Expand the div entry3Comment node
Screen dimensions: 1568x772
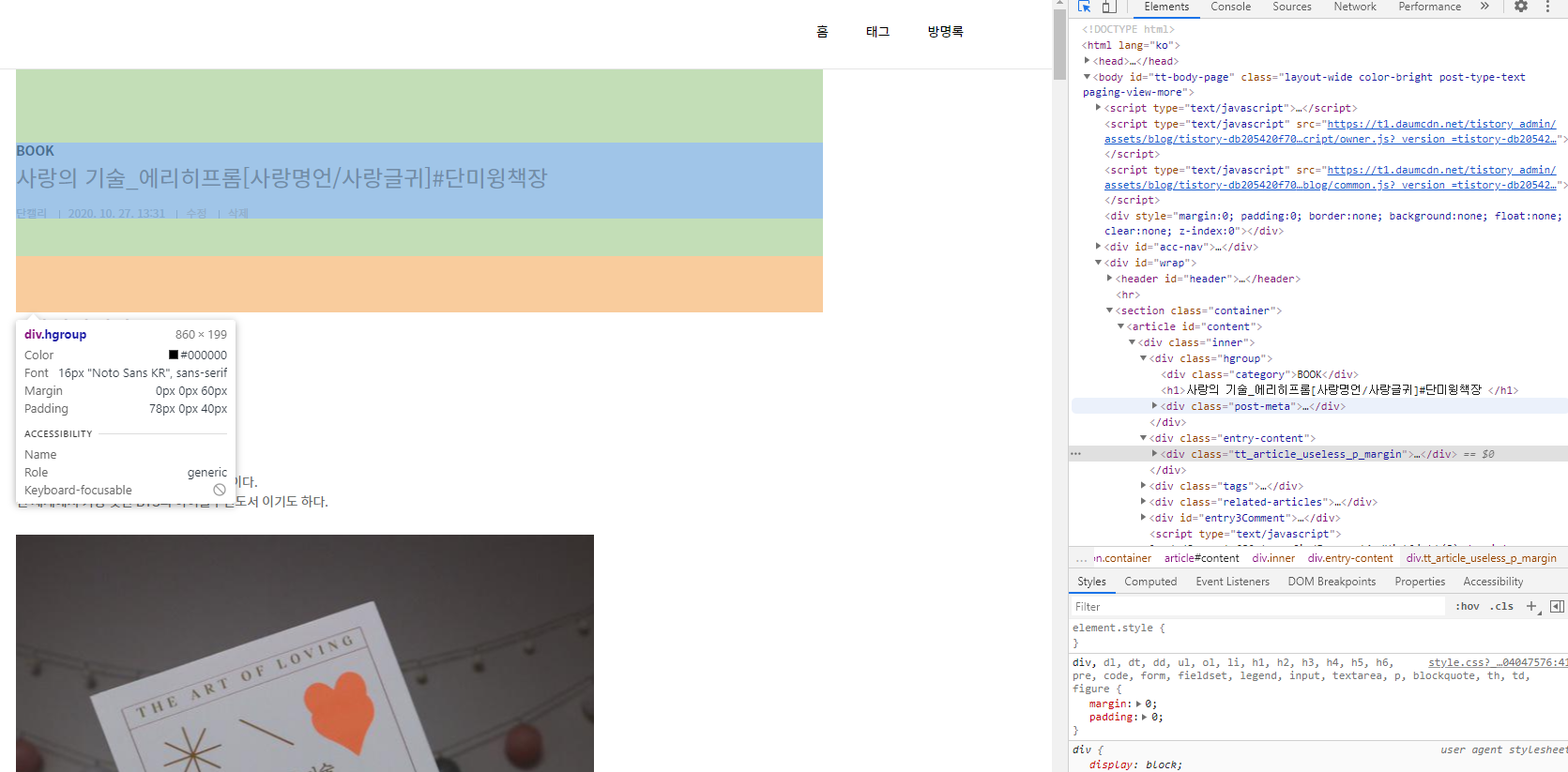pos(1144,518)
